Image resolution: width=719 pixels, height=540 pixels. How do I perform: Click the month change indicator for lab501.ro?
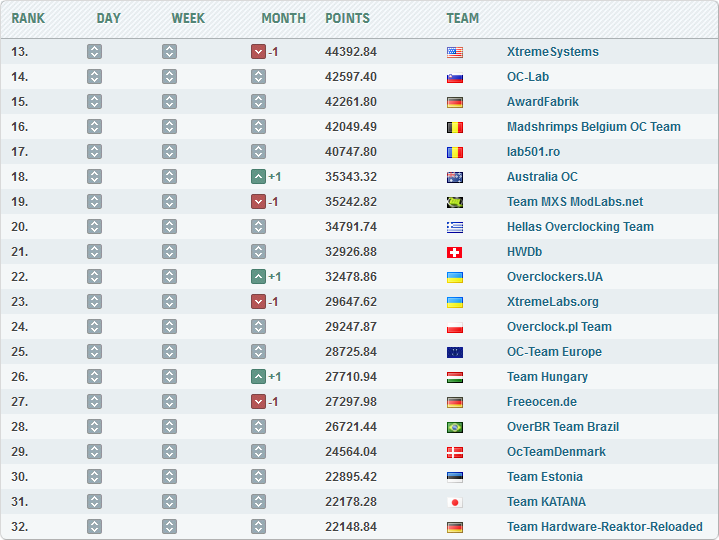coord(258,152)
